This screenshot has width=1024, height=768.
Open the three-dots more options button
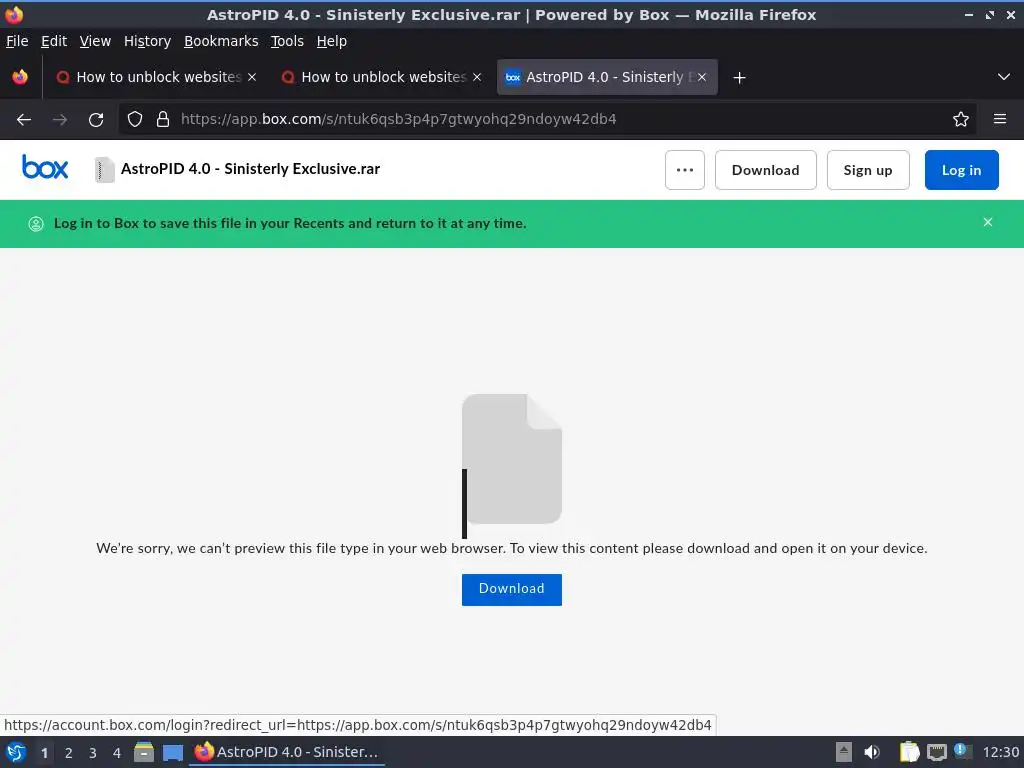tap(684, 170)
